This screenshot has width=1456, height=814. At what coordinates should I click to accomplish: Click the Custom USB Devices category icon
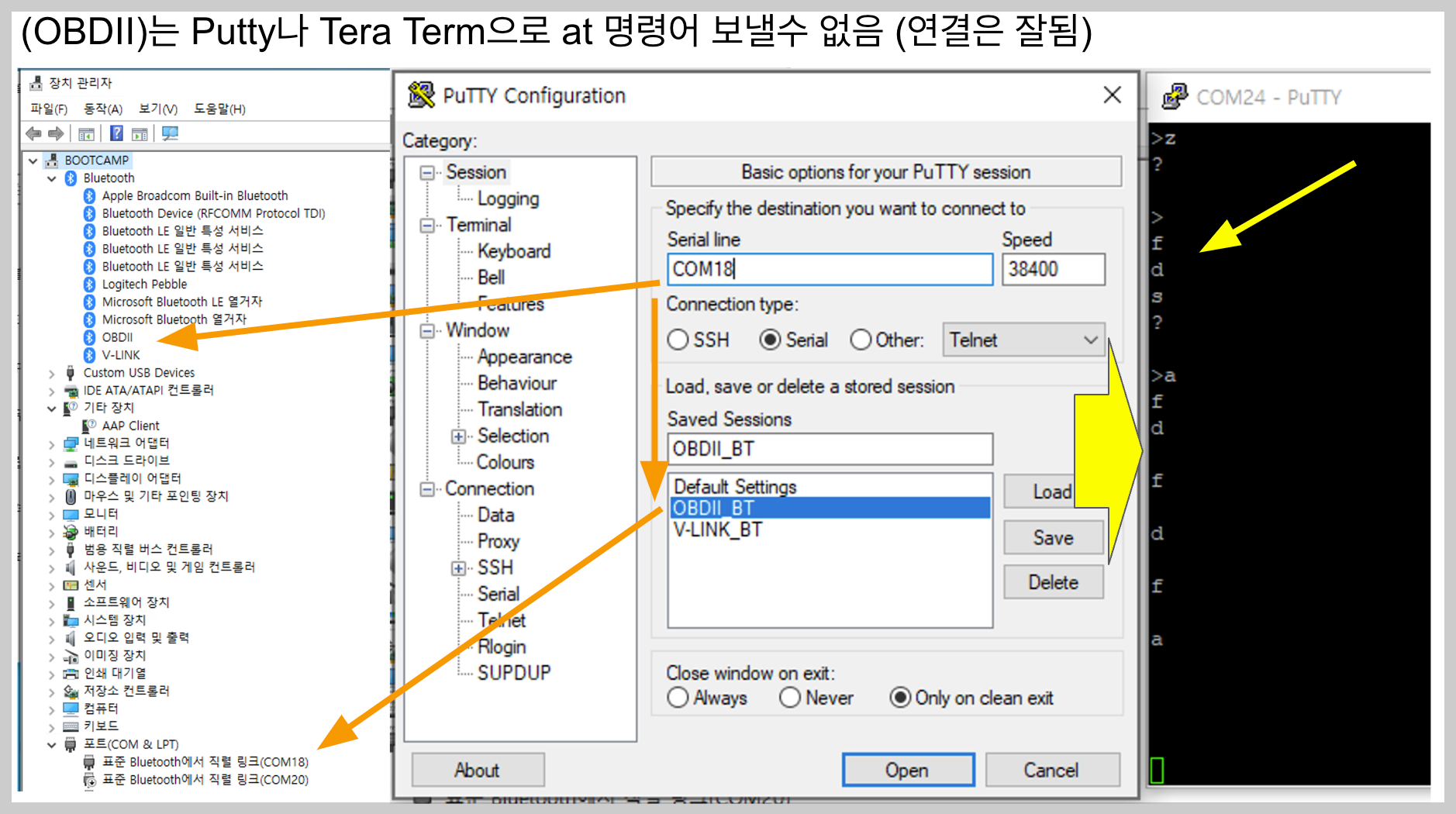[71, 373]
